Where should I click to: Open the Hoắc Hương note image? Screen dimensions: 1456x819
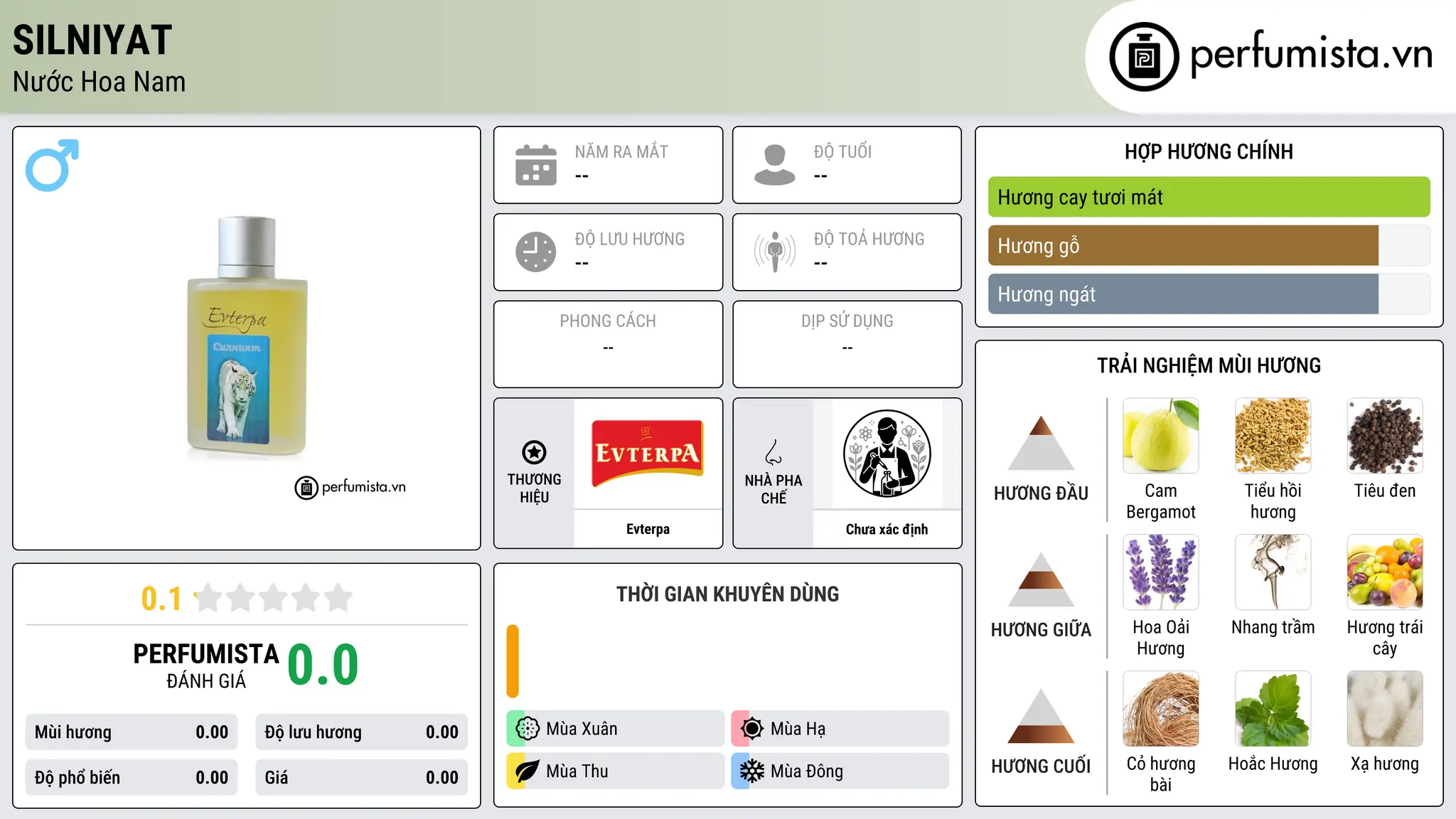(1273, 708)
